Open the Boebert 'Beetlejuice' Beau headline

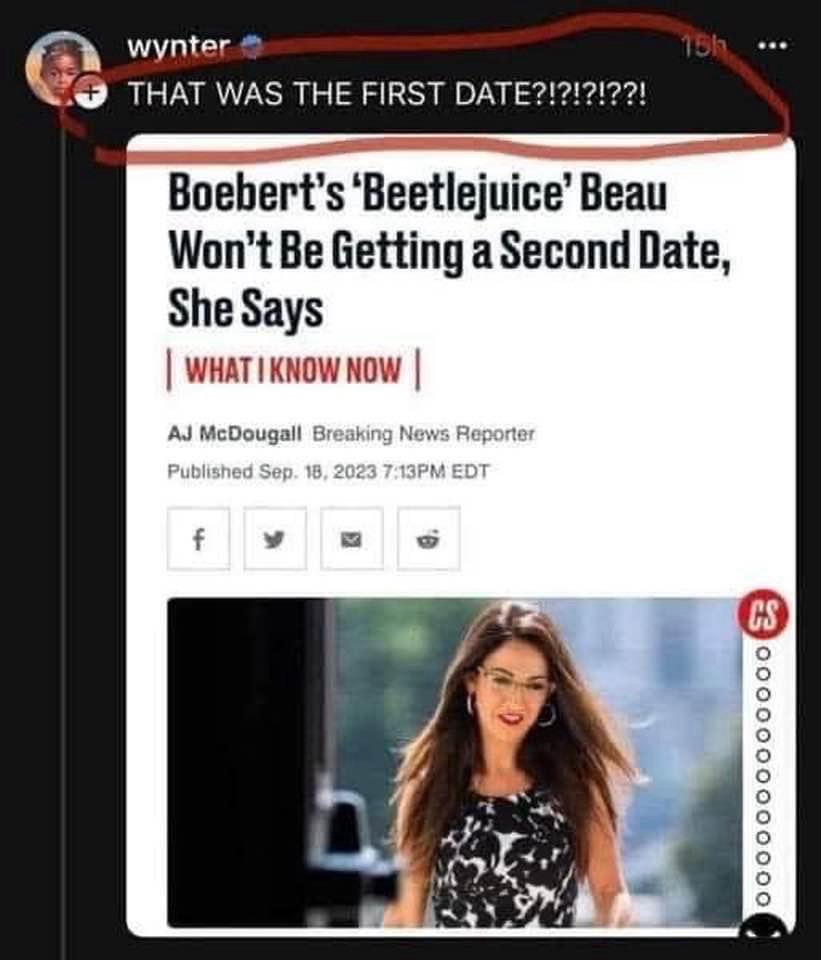(449, 251)
